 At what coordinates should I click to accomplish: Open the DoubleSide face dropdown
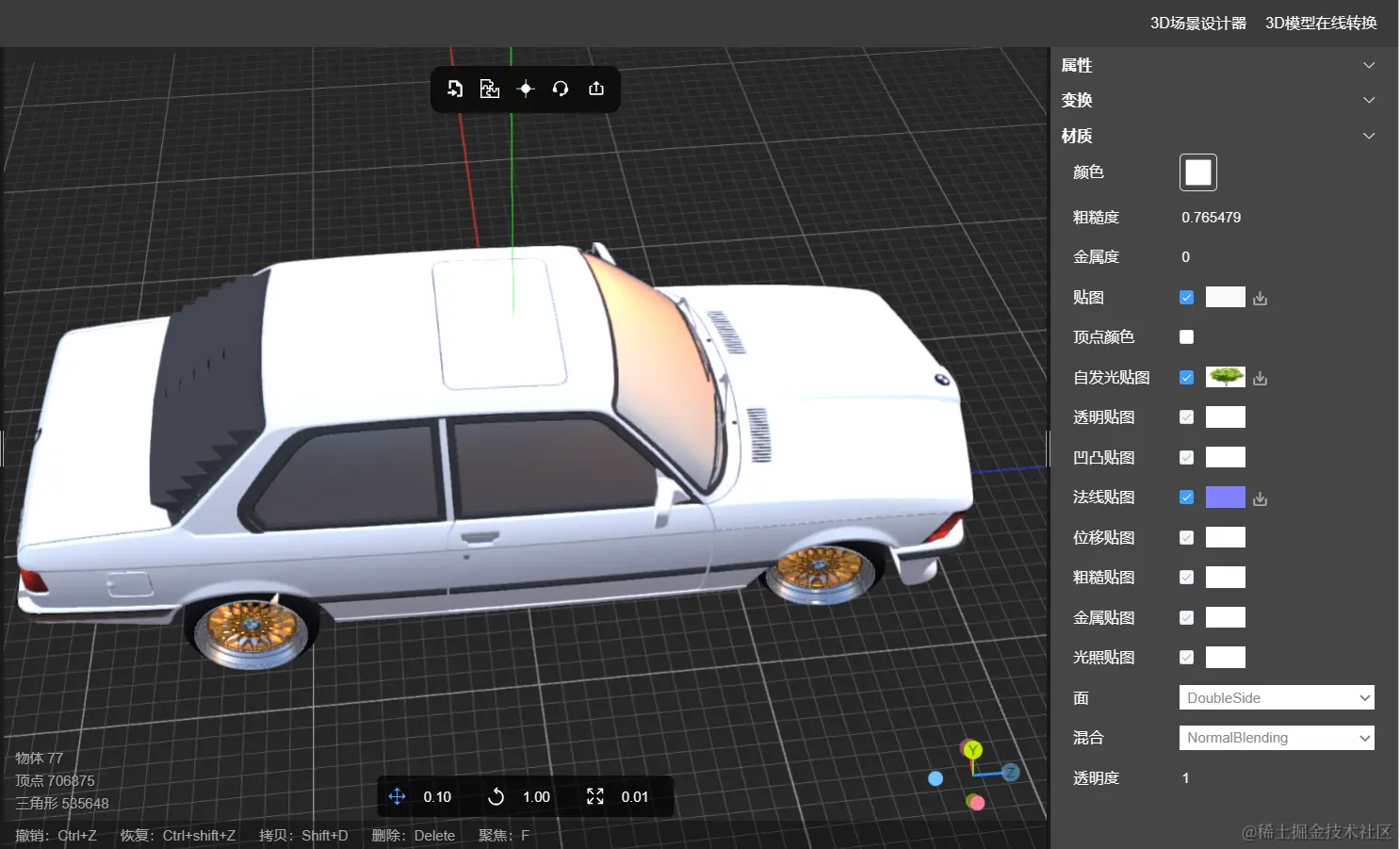pyautogui.click(x=1277, y=697)
